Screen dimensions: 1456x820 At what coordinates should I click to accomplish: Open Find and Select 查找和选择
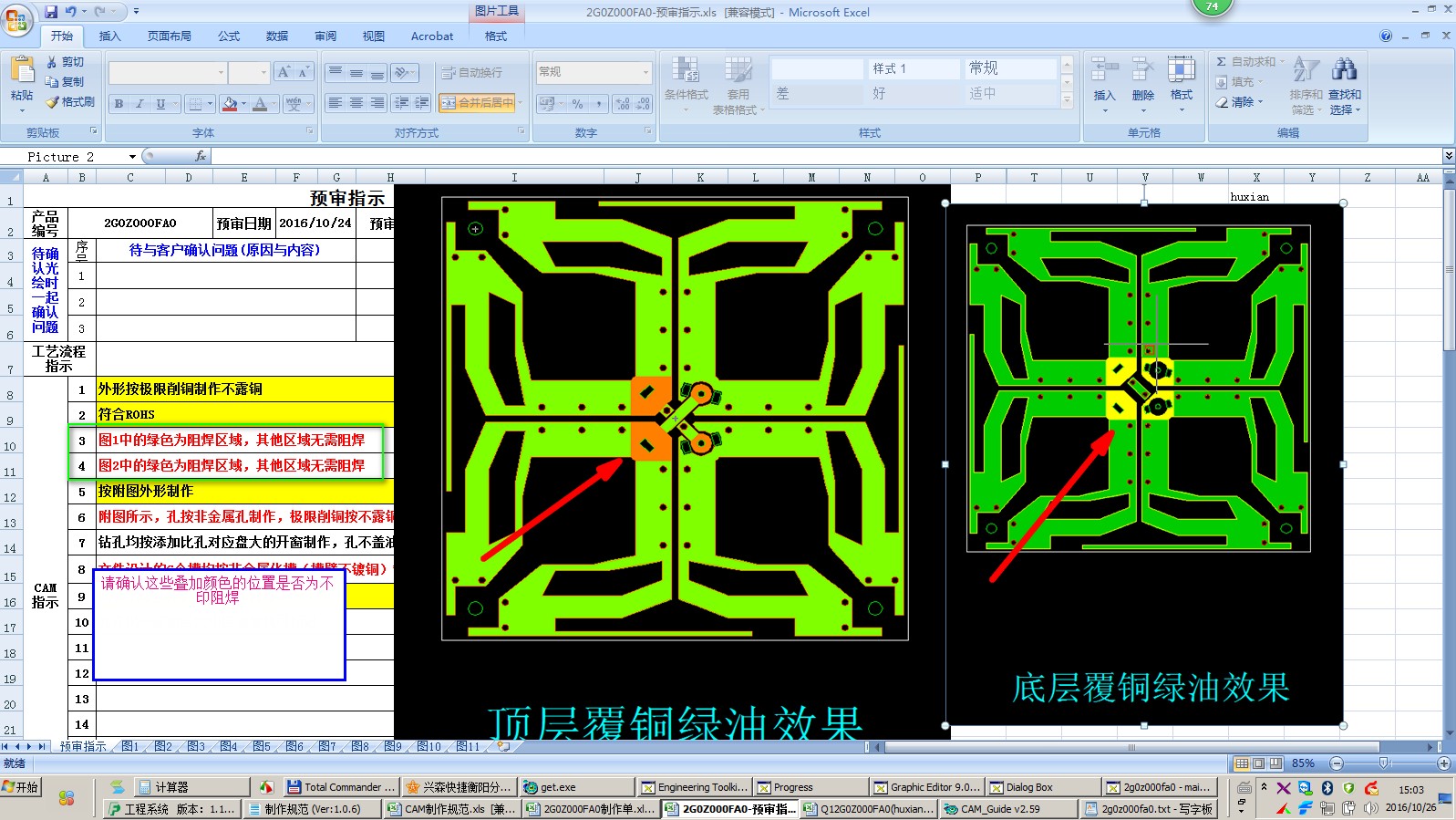[1344, 85]
